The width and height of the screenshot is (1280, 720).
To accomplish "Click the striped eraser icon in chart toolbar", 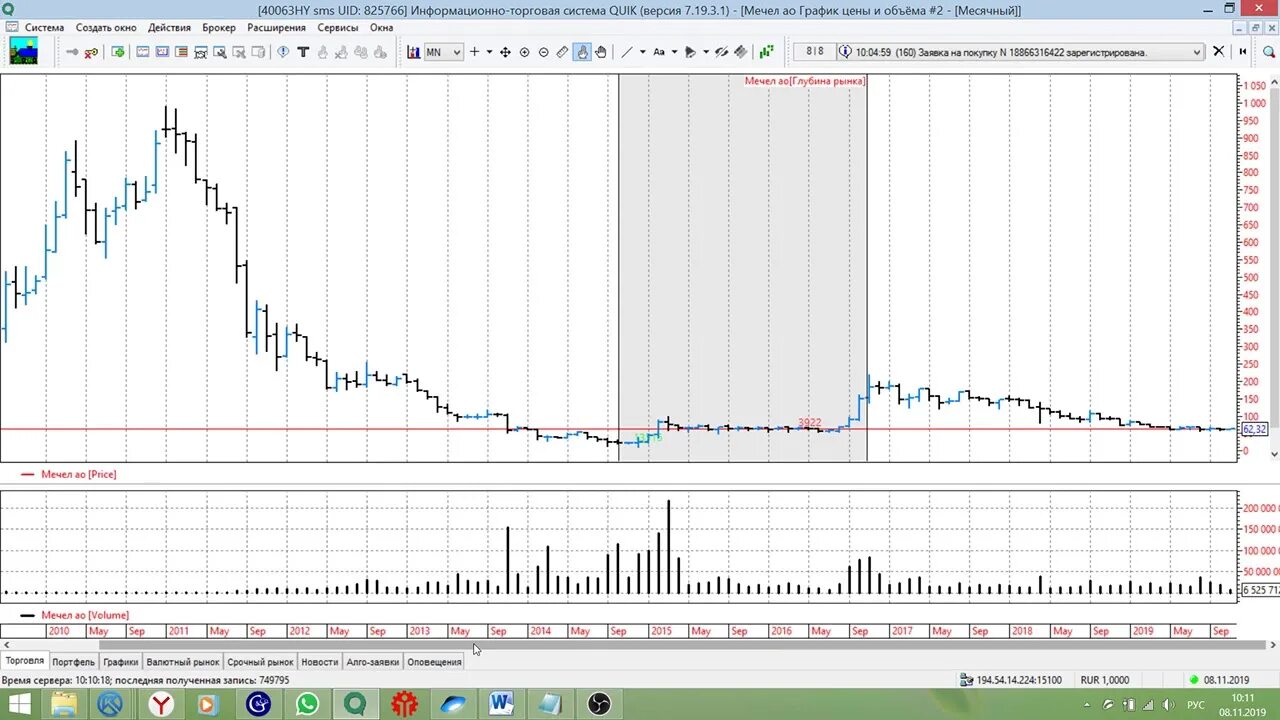I will (740, 52).
